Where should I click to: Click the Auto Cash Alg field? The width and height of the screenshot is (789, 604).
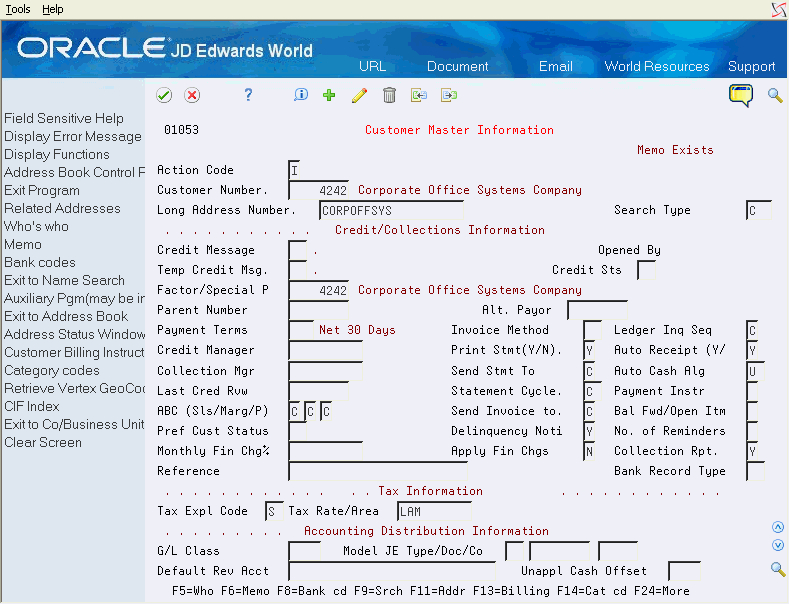[755, 371]
